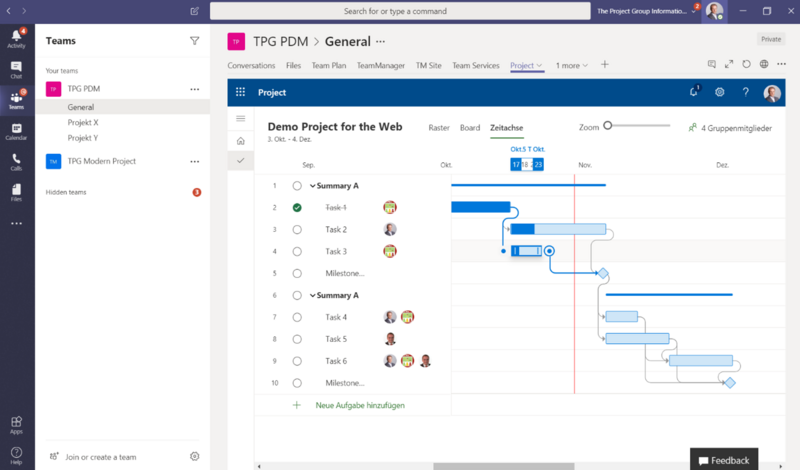Click the new chat compose icon

(194, 11)
